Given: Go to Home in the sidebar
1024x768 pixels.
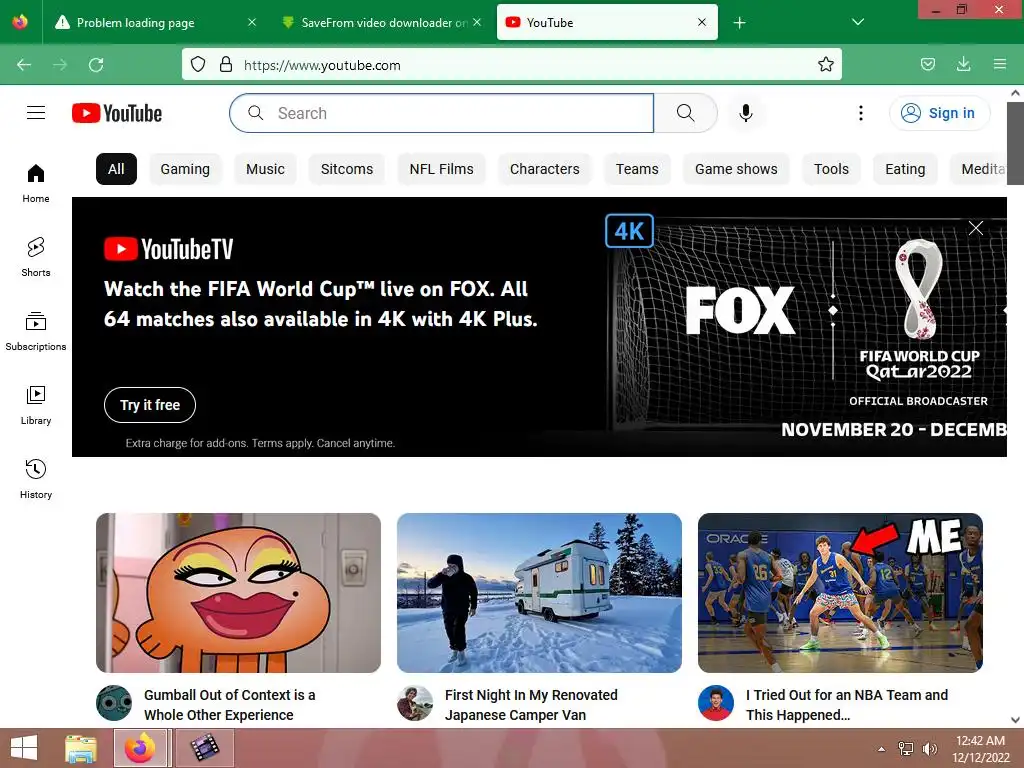Looking at the screenshot, I should (36, 184).
